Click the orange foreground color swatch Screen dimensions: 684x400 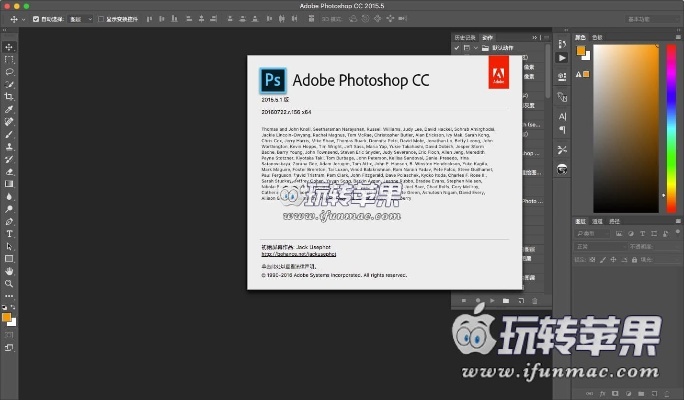point(8,316)
